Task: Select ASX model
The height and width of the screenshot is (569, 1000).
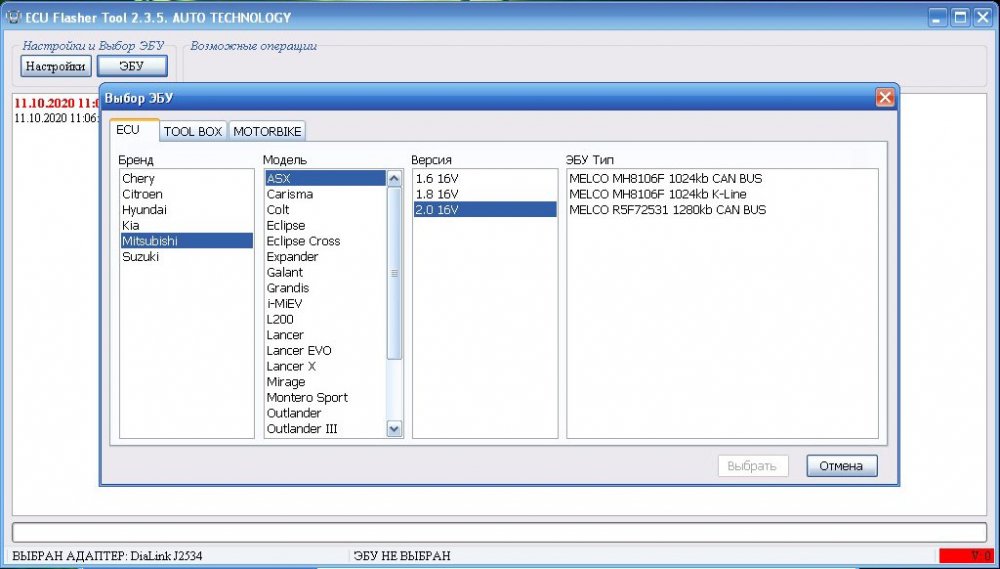Action: pos(325,179)
